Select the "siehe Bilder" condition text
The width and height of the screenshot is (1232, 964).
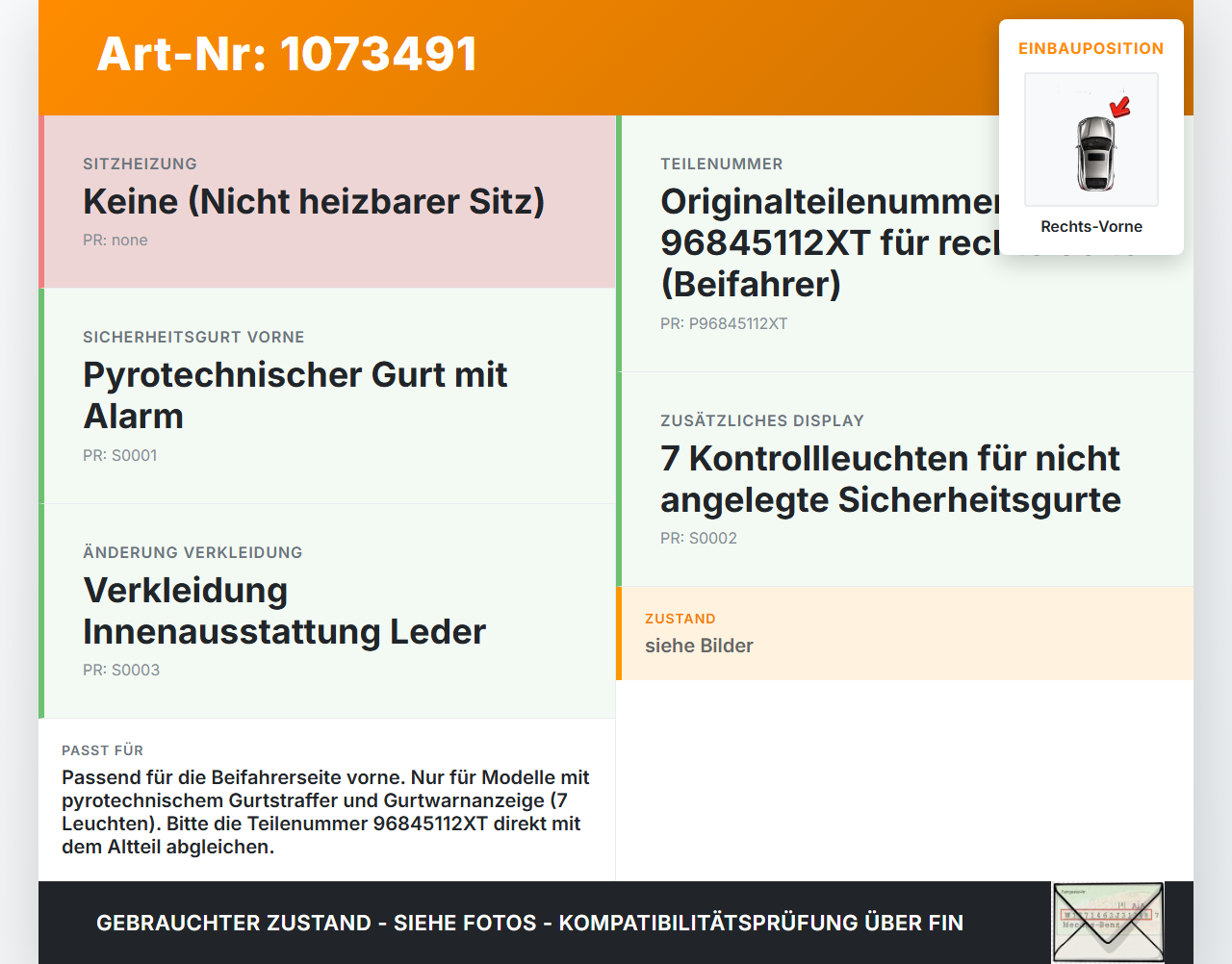pos(699,646)
